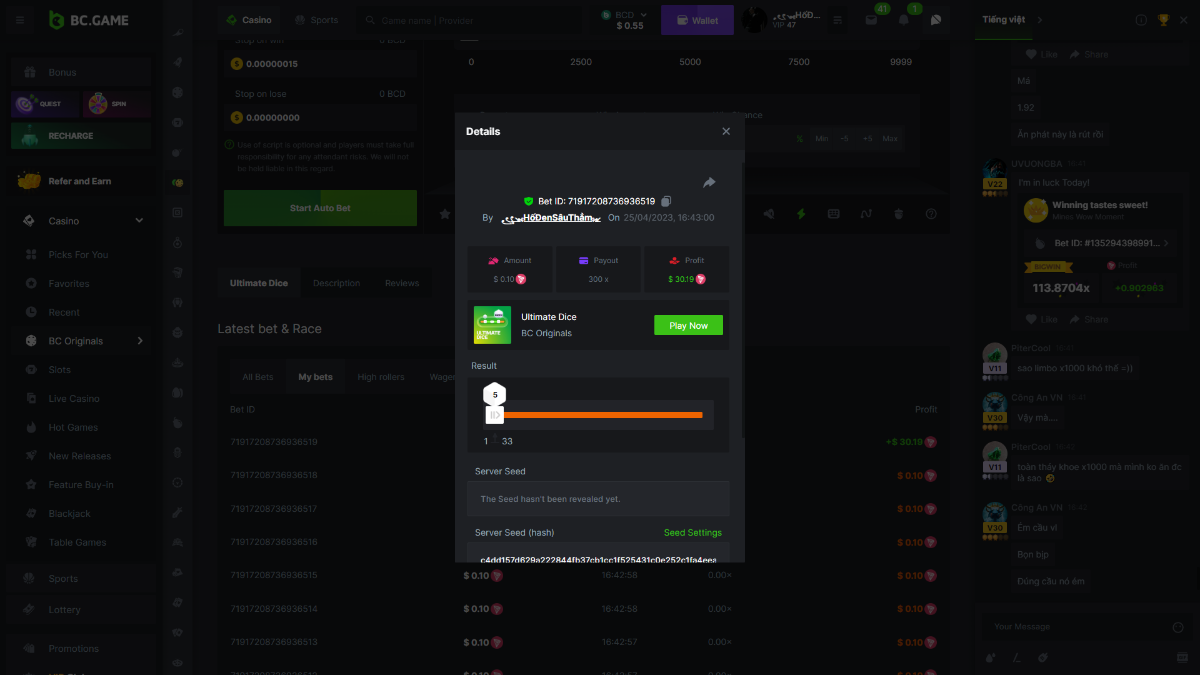
Task: Open the notifications bell icon
Action: (x=904, y=20)
